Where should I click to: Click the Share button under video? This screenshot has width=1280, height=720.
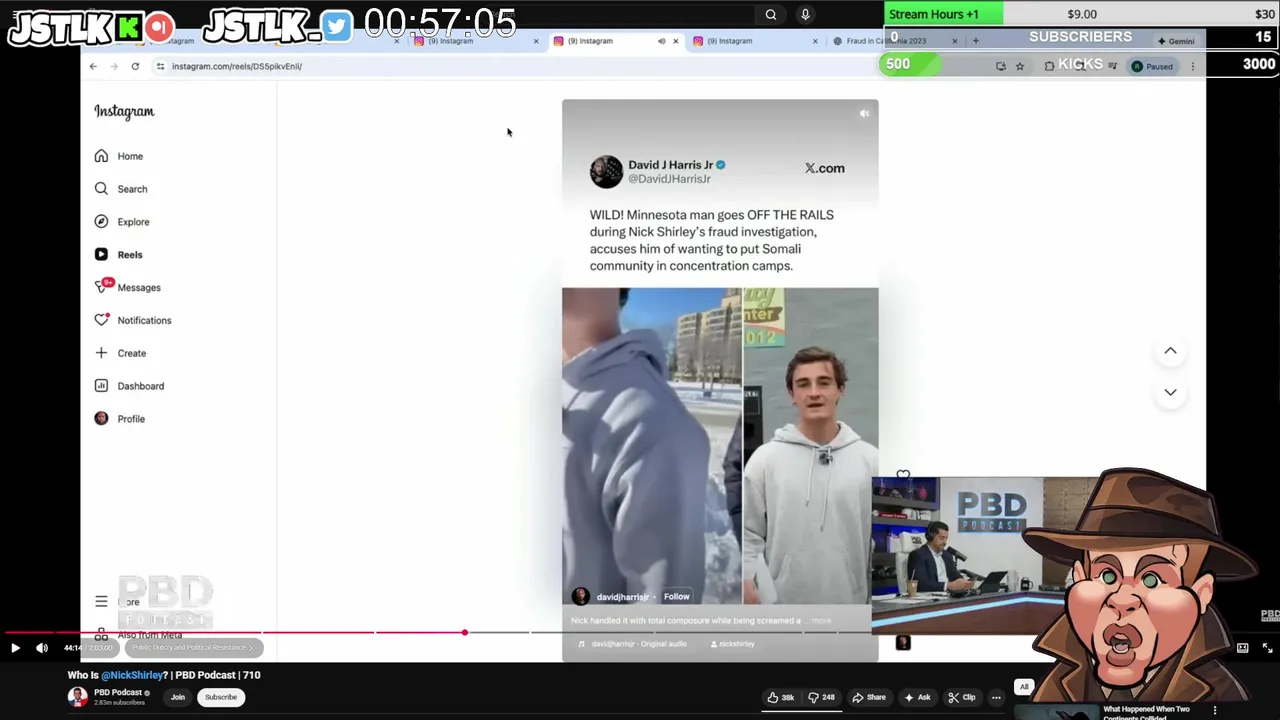pos(869,697)
